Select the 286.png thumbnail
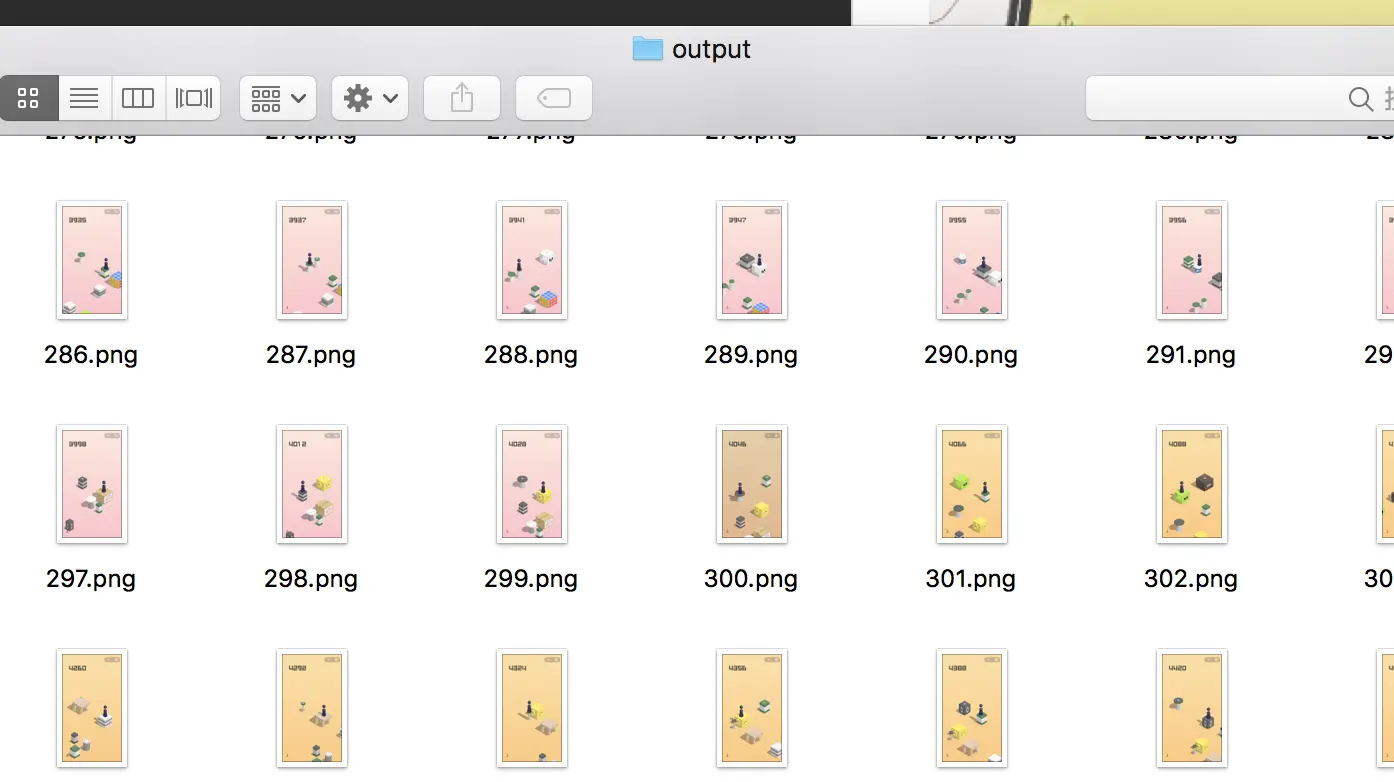 pyautogui.click(x=92, y=260)
